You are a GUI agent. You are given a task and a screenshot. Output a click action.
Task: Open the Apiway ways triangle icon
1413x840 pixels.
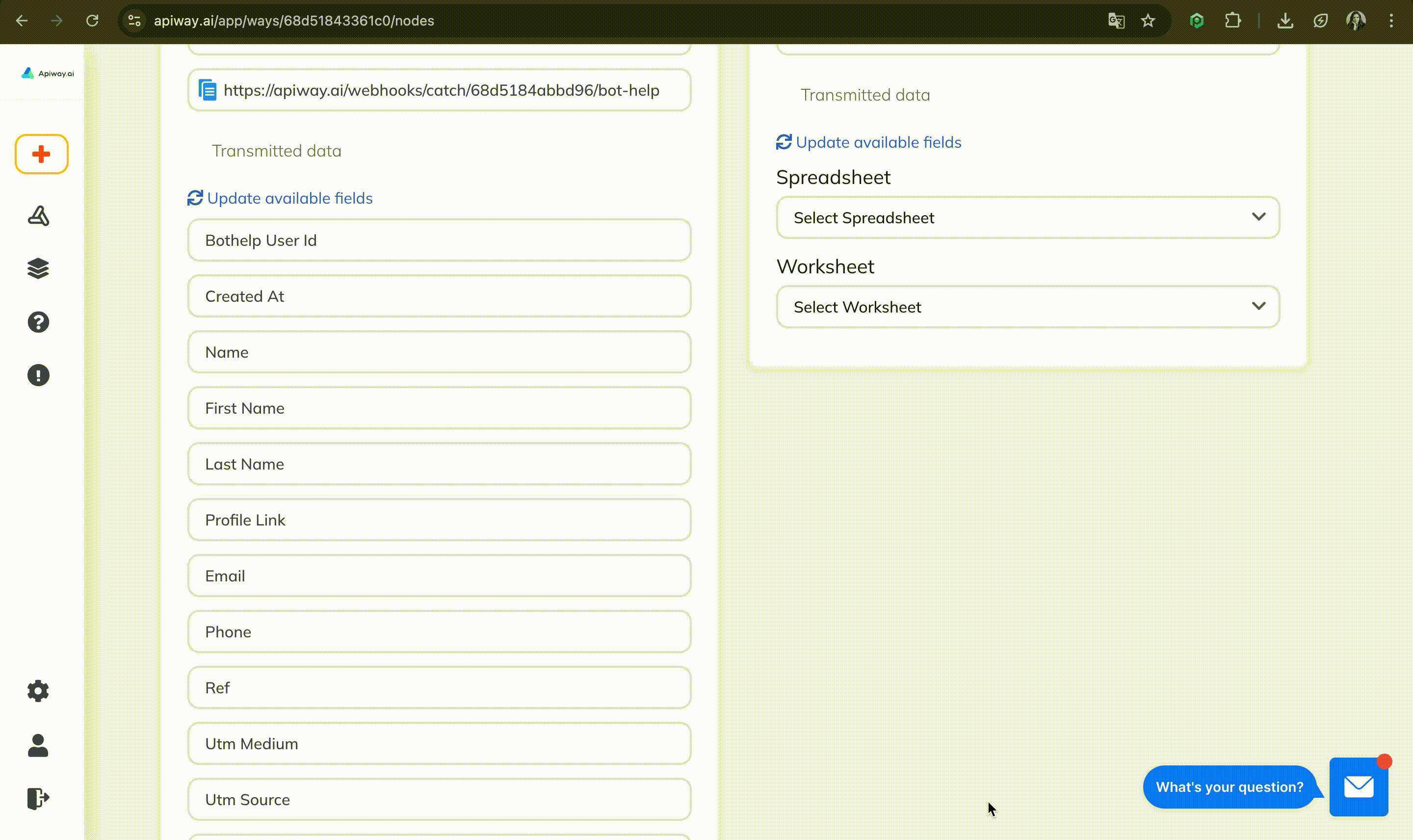tap(38, 216)
